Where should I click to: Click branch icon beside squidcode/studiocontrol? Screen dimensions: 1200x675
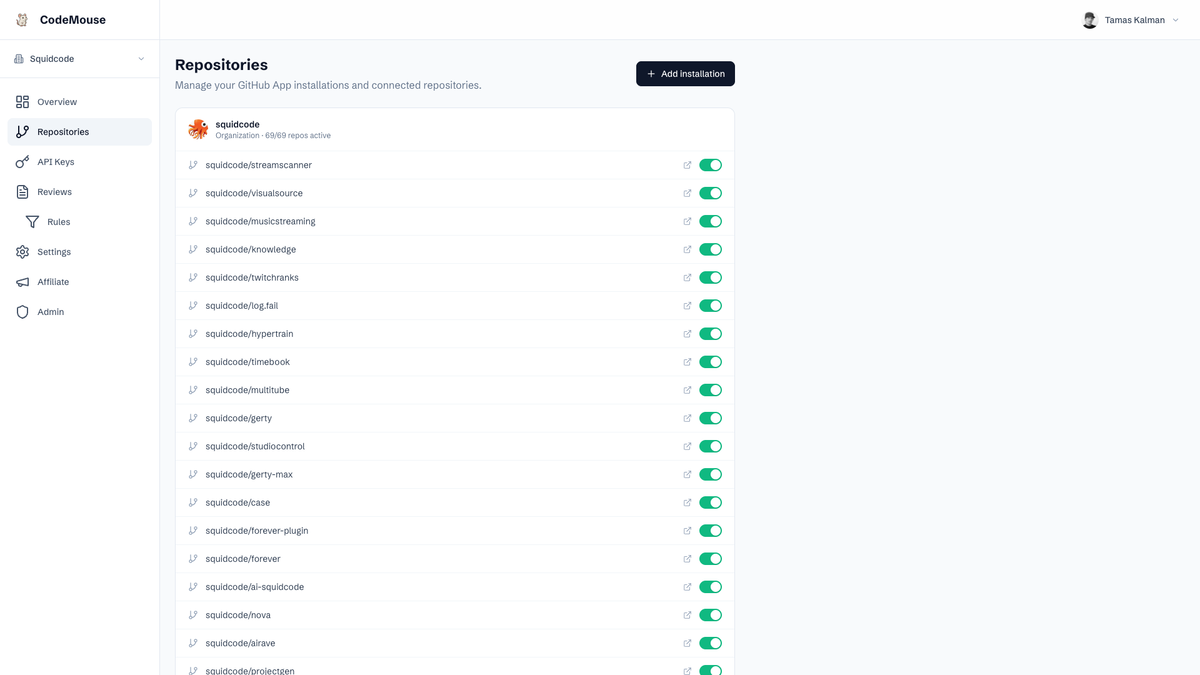[x=193, y=446]
